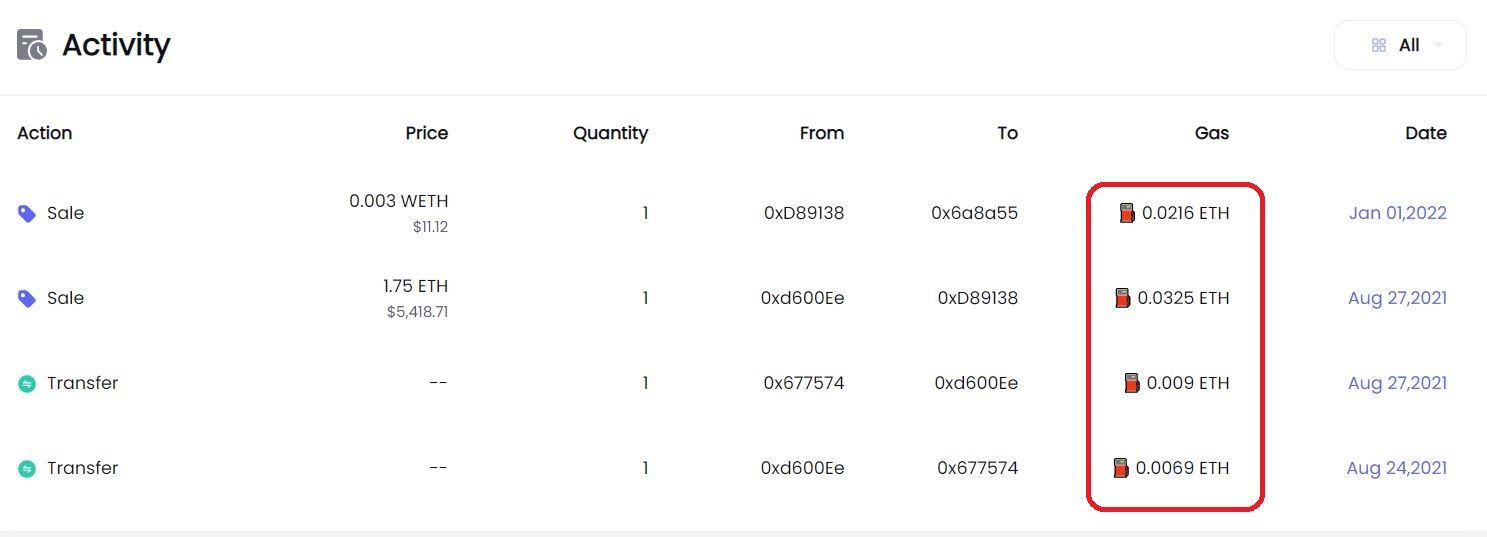Click the Price column header
This screenshot has height=537, width=1487.
[x=427, y=133]
